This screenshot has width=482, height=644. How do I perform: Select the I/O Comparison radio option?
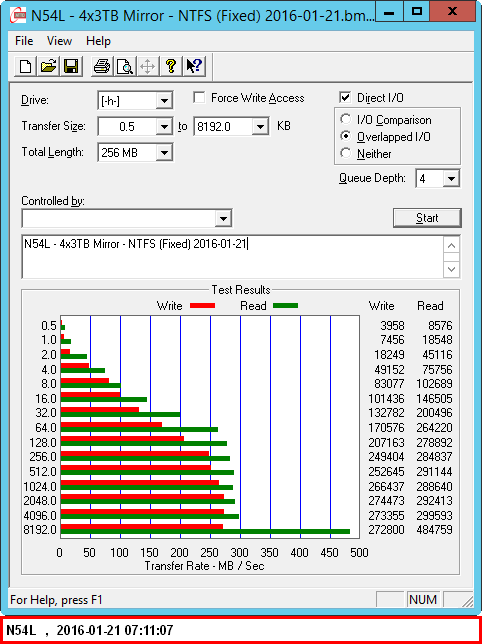click(x=346, y=120)
